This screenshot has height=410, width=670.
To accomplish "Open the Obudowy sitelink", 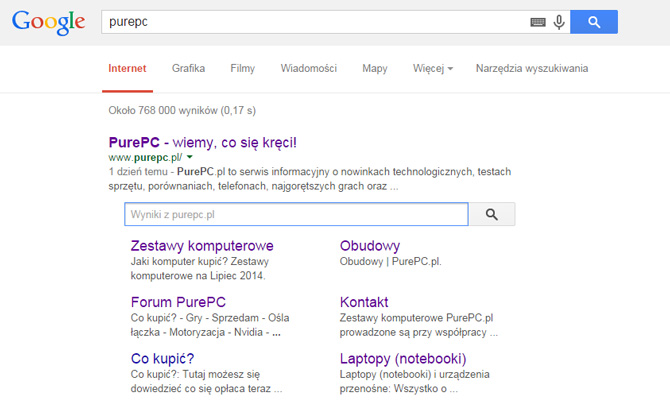I will click(370, 246).
